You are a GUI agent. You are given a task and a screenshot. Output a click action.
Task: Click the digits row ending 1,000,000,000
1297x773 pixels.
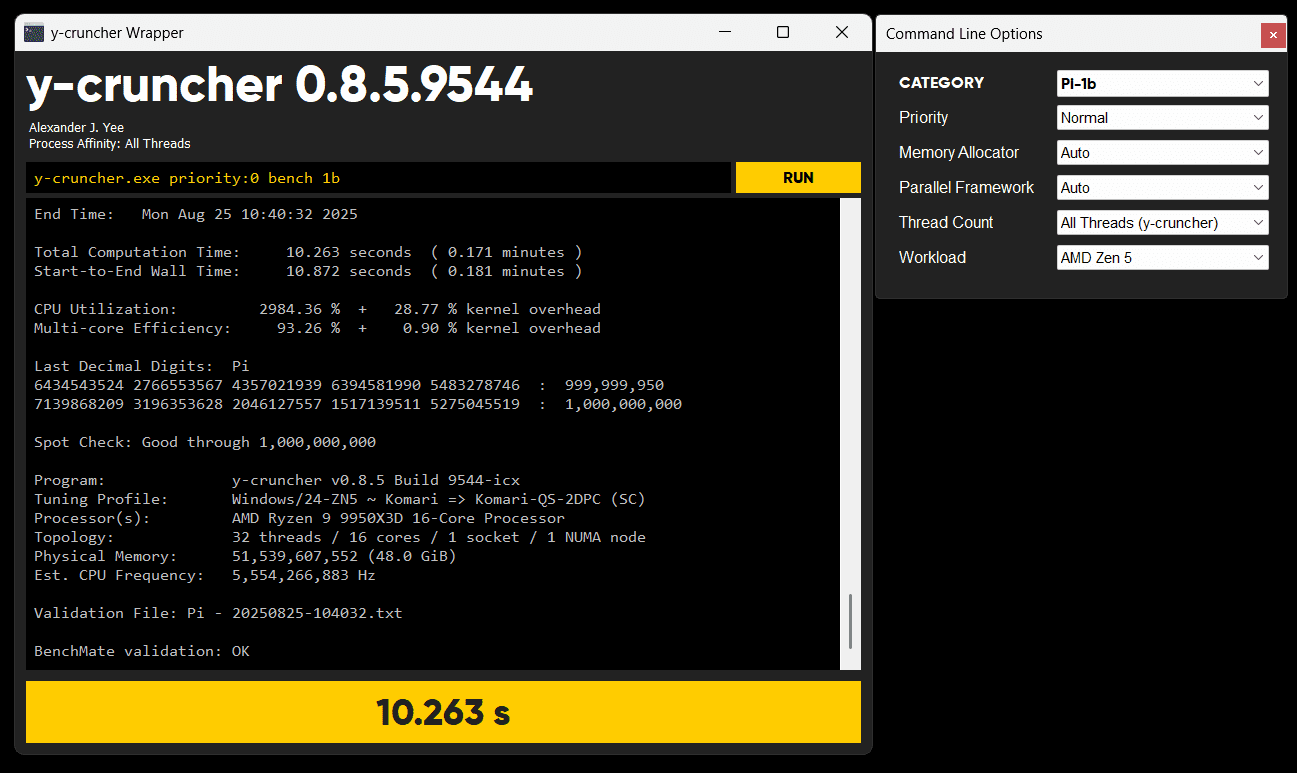pyautogui.click(x=358, y=404)
